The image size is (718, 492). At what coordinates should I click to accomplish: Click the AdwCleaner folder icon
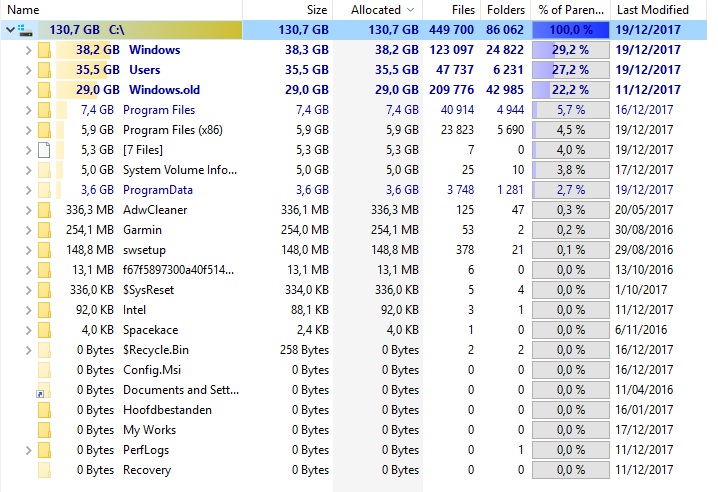(x=44, y=210)
